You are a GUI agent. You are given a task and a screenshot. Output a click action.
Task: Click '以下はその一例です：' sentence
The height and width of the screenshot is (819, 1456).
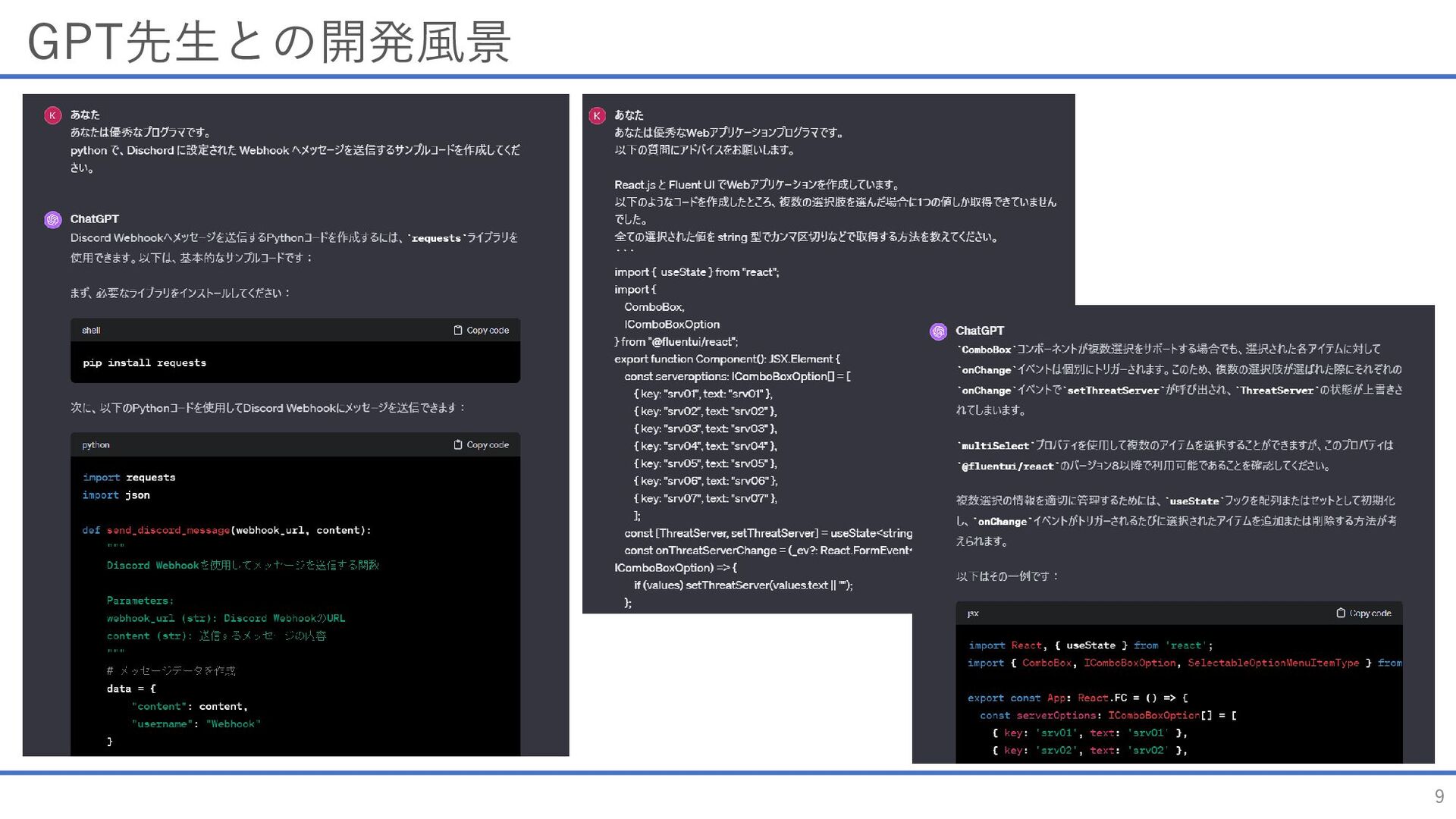pos(1007,576)
